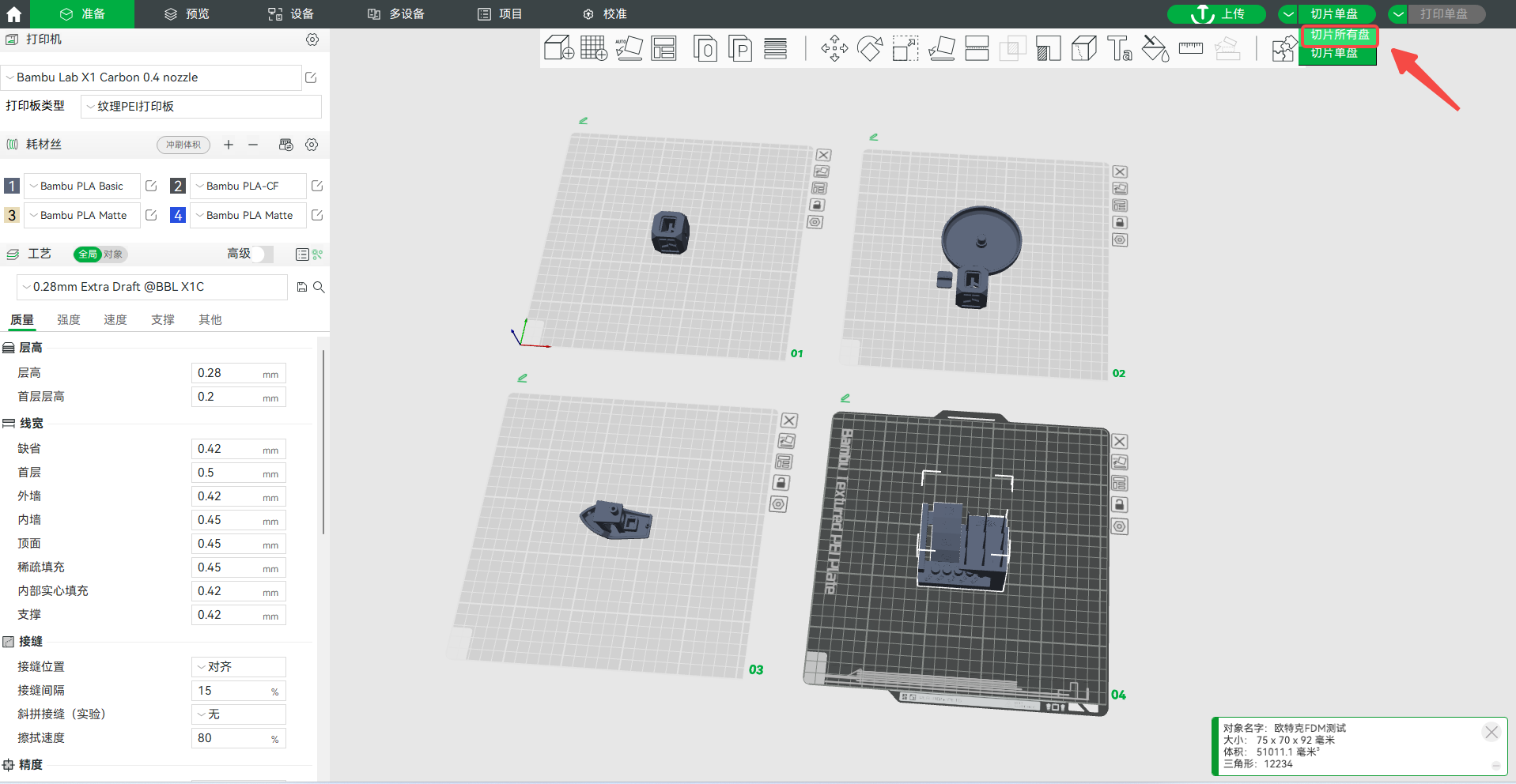Click the search process settings magnifier
The height and width of the screenshot is (784, 1516).
coord(319,287)
